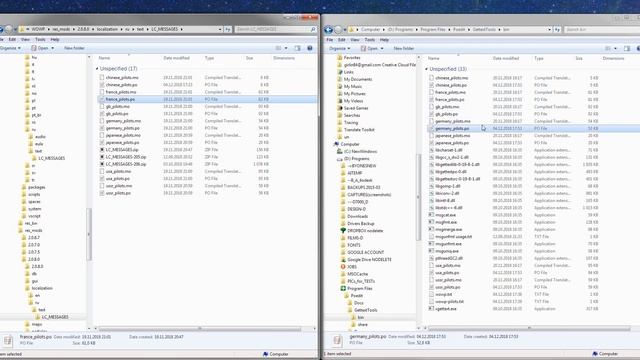640x360 pixels.
Task: Open Translate Toolkit folder in bin tree
Action: pos(359,130)
